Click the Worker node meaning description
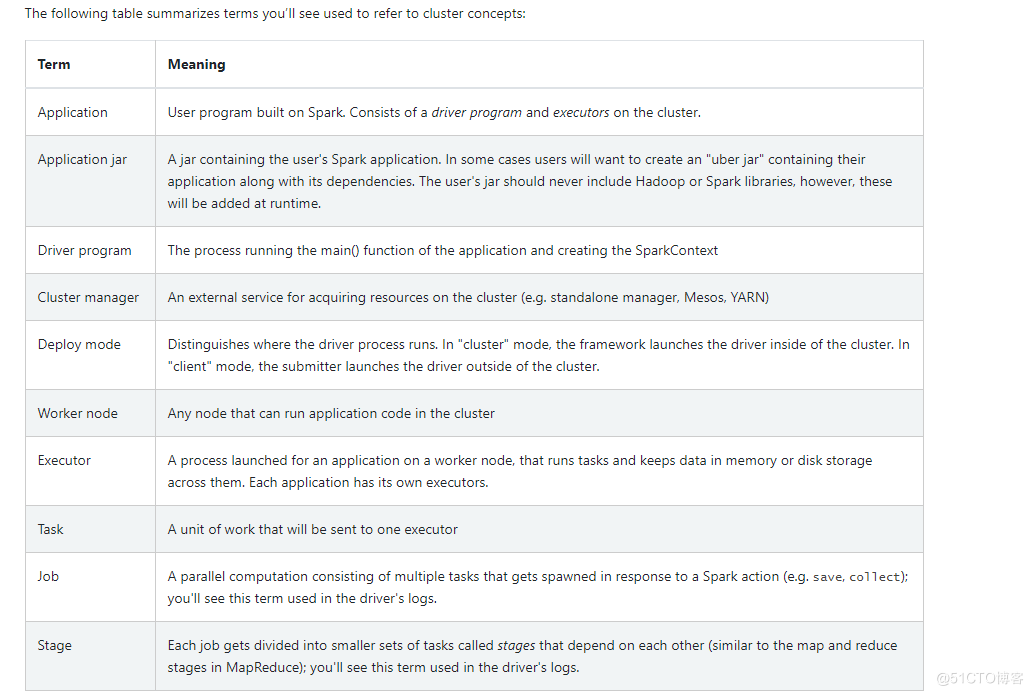 point(331,413)
